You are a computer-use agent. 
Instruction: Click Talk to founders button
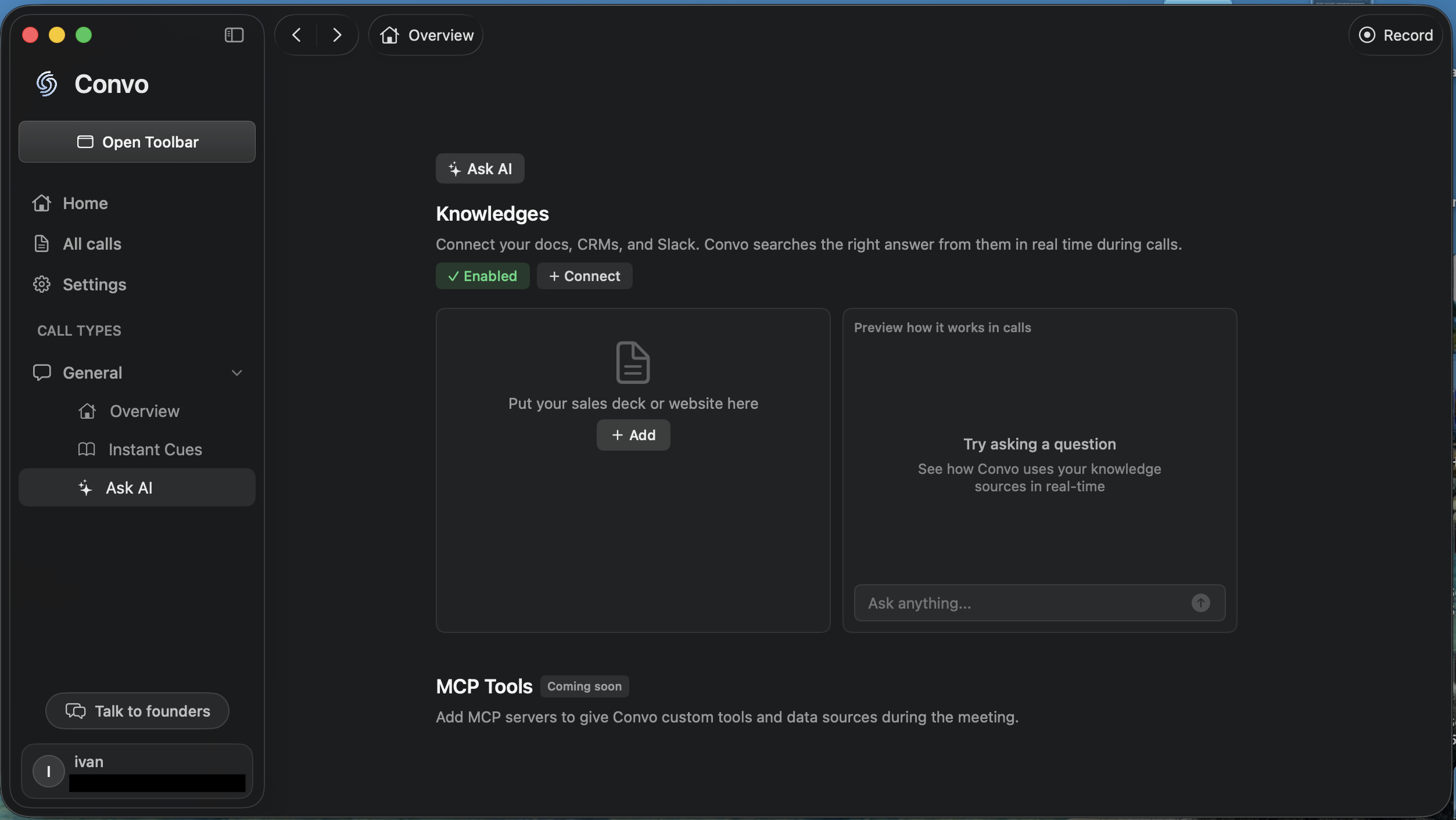coord(137,711)
